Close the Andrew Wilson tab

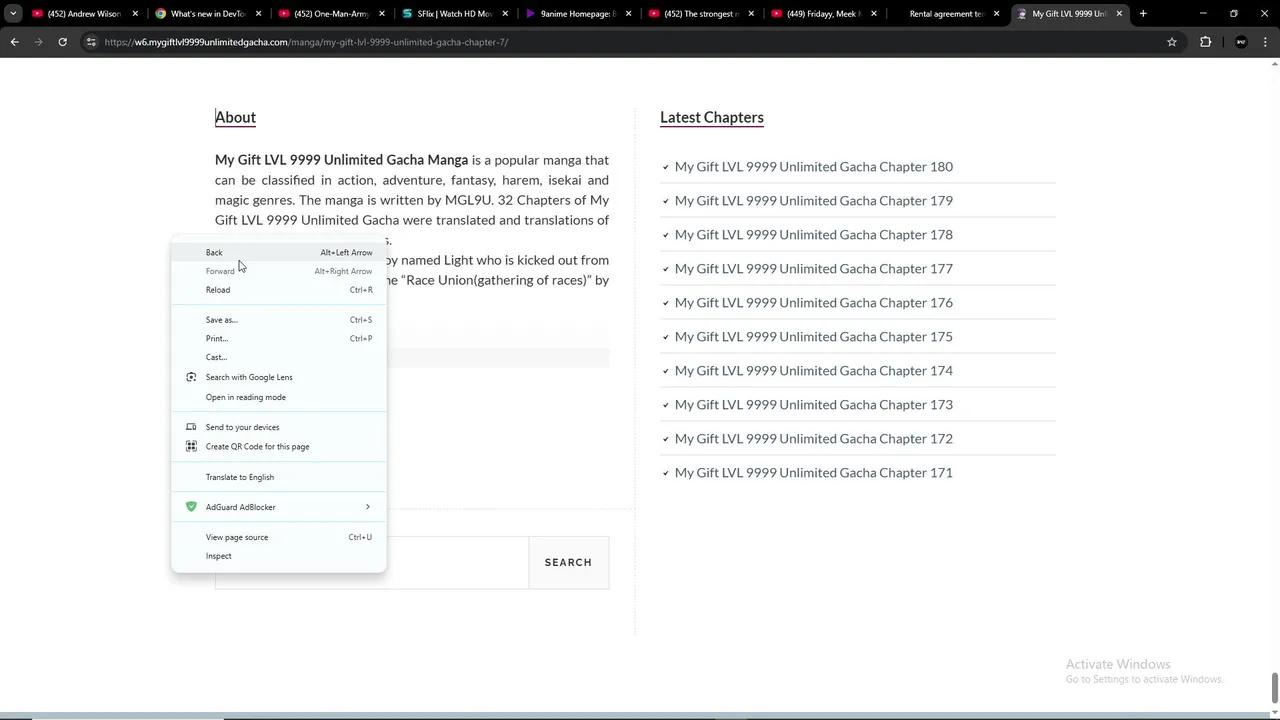coord(135,14)
